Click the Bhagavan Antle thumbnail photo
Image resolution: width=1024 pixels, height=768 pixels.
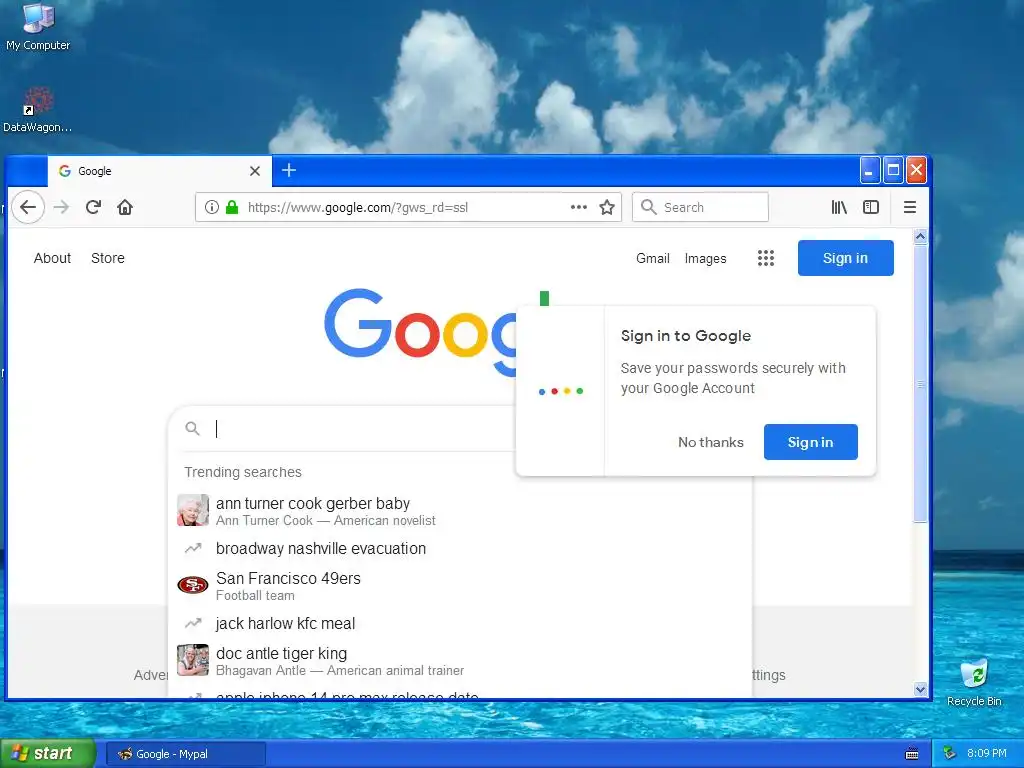(193, 660)
